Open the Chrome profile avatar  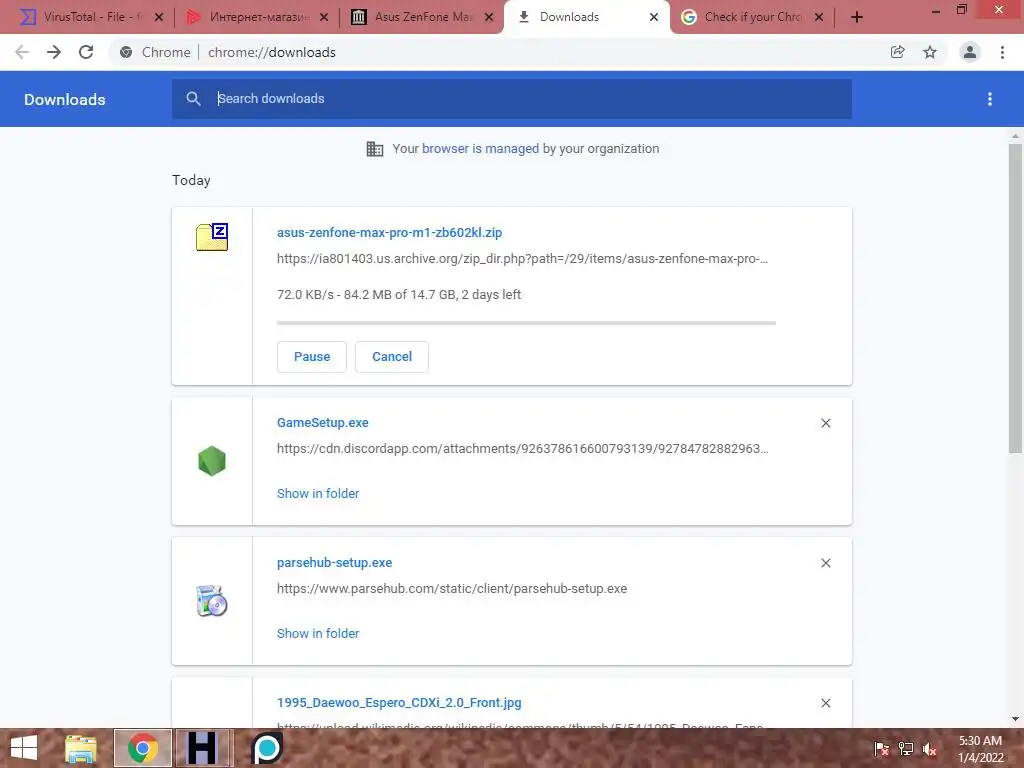tap(970, 52)
